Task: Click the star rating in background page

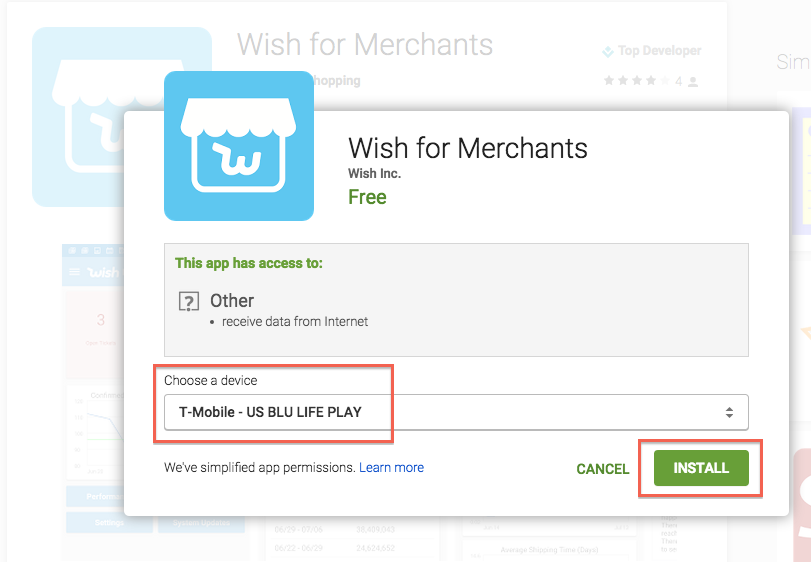Action: (x=637, y=81)
